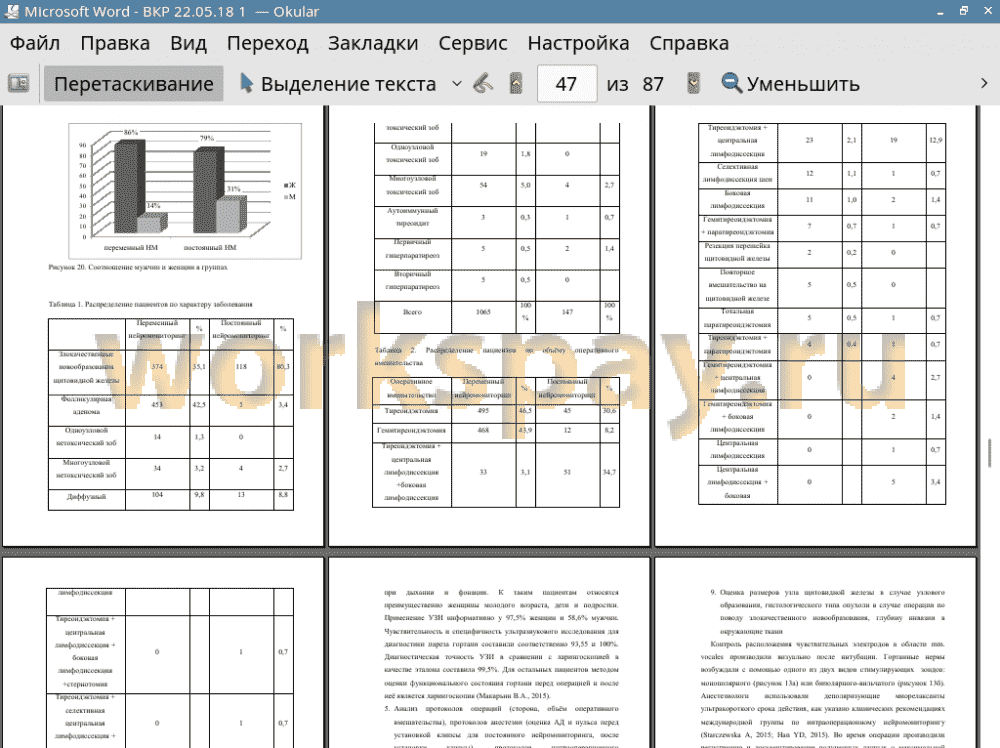
Task: Go to the next page
Action: tap(693, 84)
